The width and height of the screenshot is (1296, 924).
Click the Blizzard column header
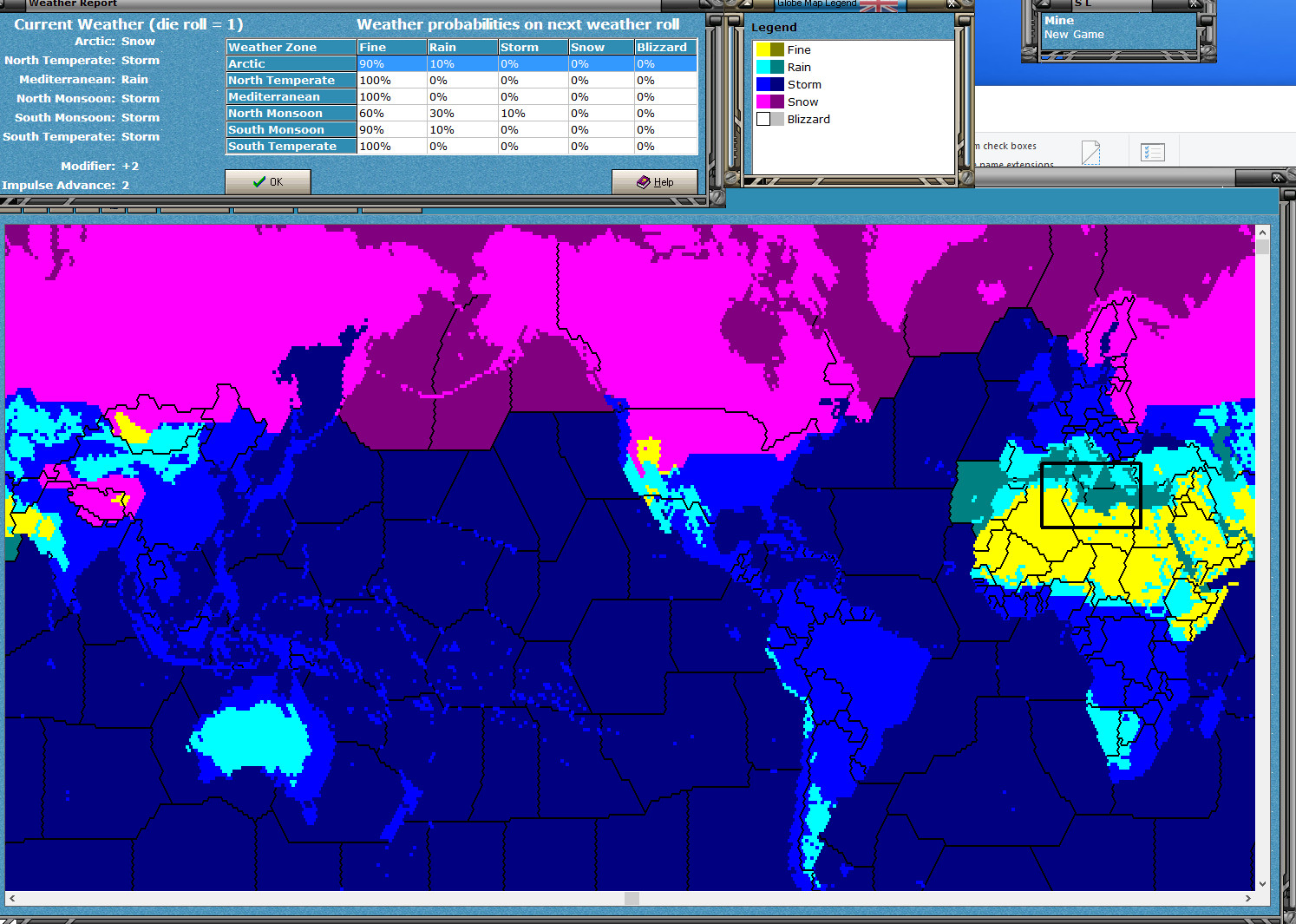tap(664, 48)
